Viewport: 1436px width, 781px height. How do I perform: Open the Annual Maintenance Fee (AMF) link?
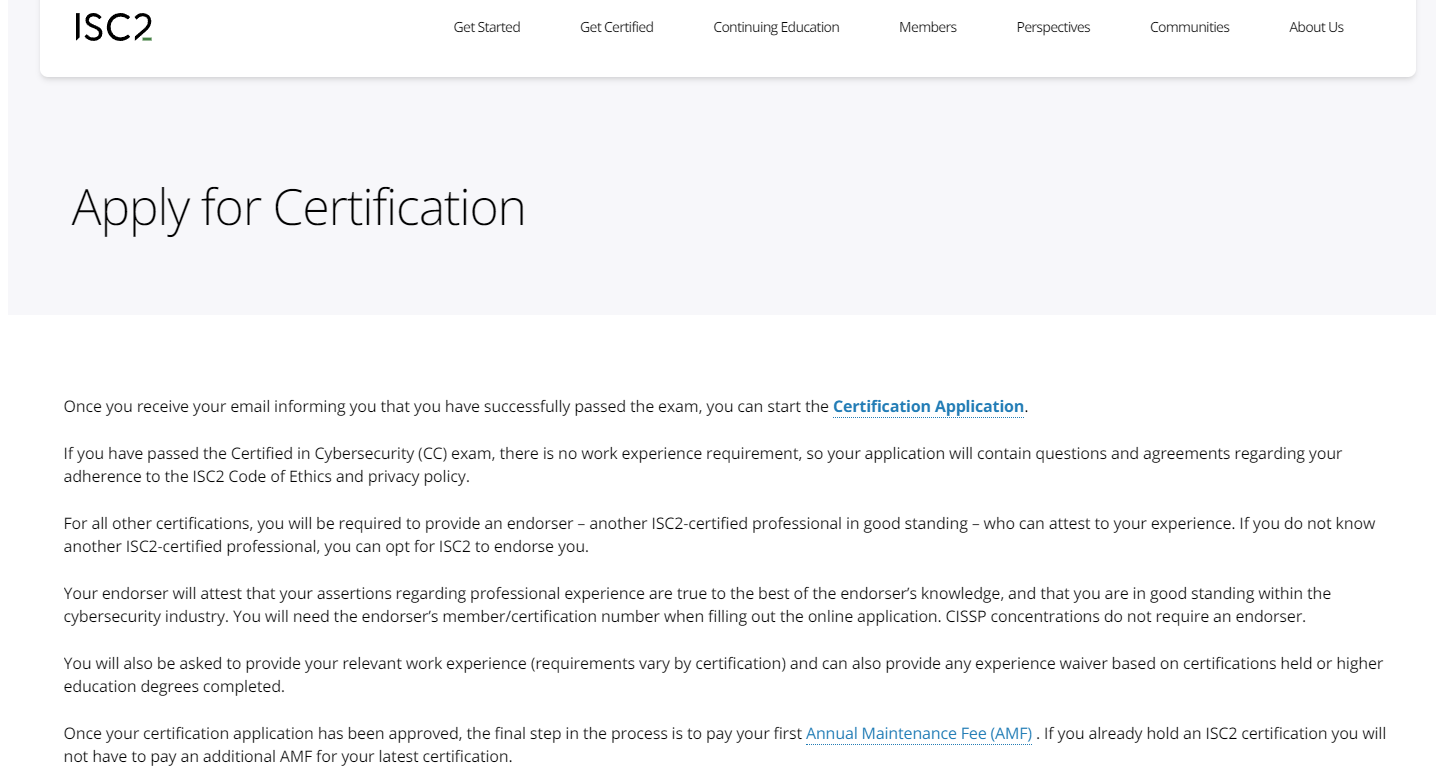click(919, 733)
